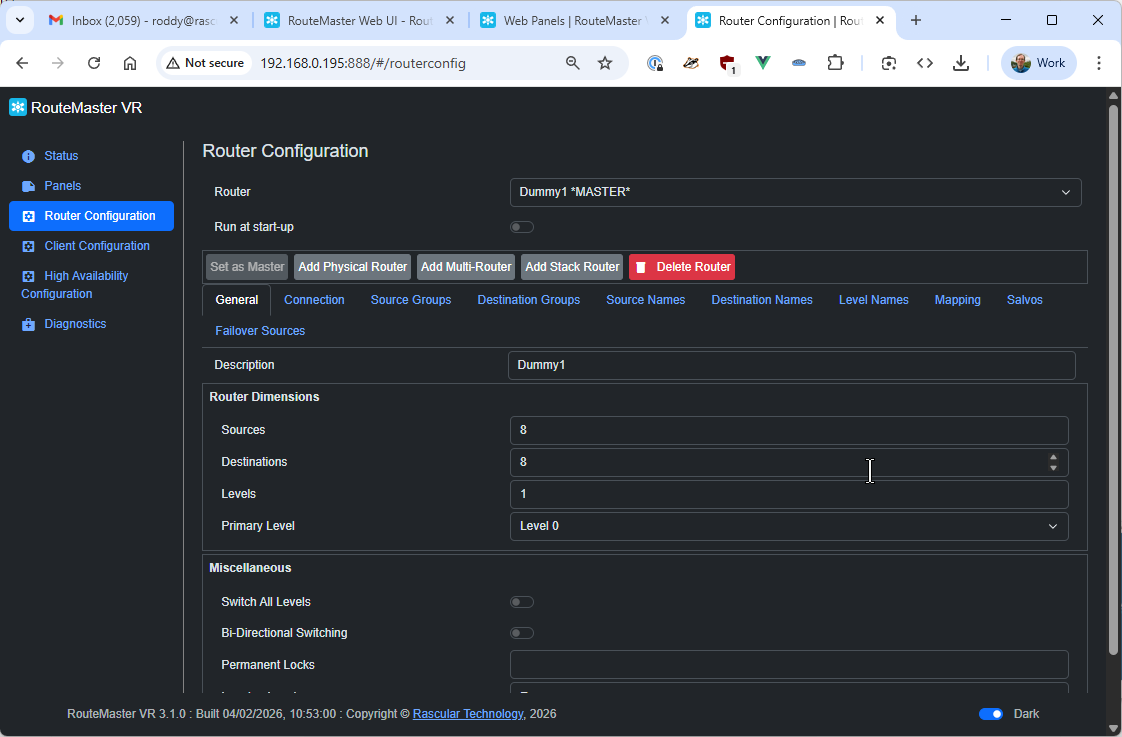Open the Failover Sources tab
The width and height of the screenshot is (1122, 737).
pyautogui.click(x=260, y=331)
